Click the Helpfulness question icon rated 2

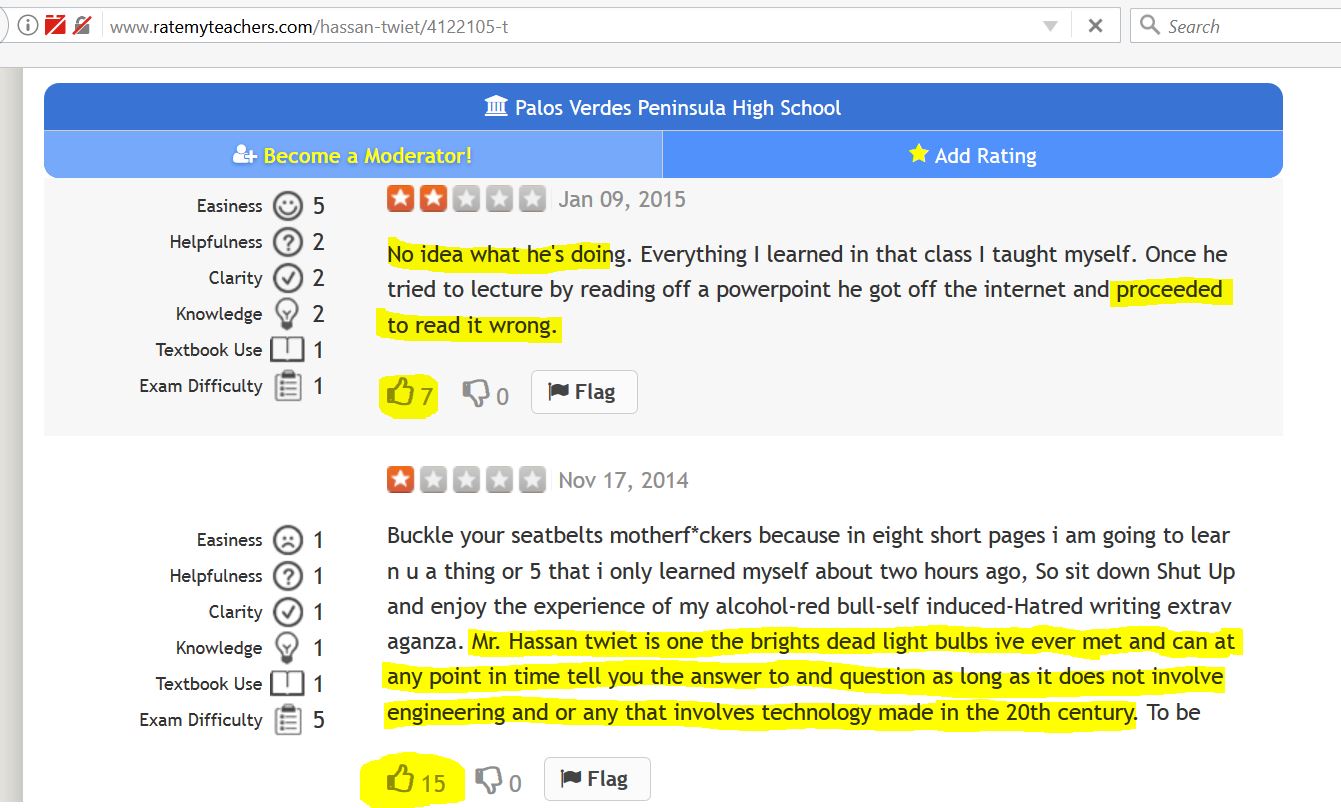click(x=288, y=242)
